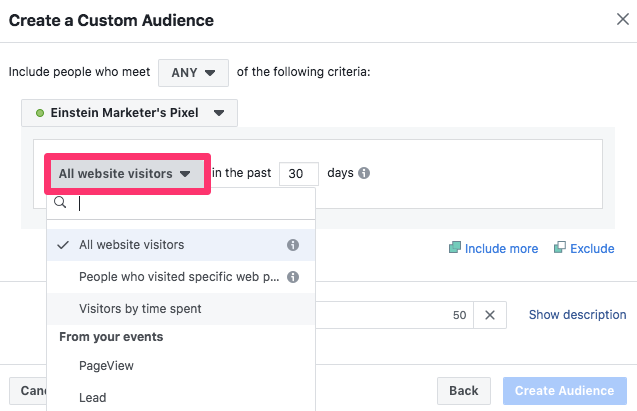The height and width of the screenshot is (411, 637).
Task: Open the Show description link
Action: tap(577, 315)
